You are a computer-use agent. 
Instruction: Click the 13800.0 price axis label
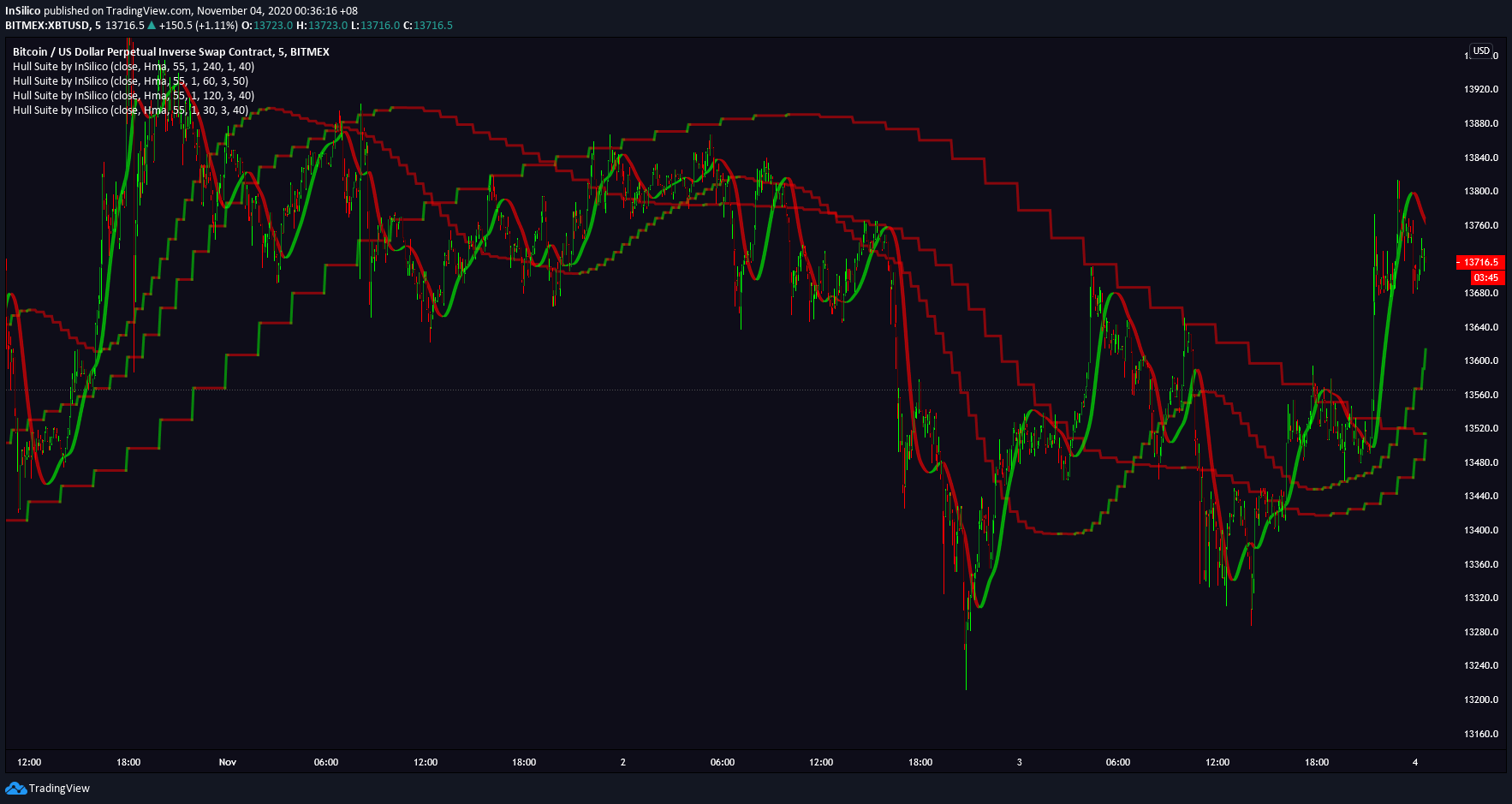click(x=1481, y=191)
